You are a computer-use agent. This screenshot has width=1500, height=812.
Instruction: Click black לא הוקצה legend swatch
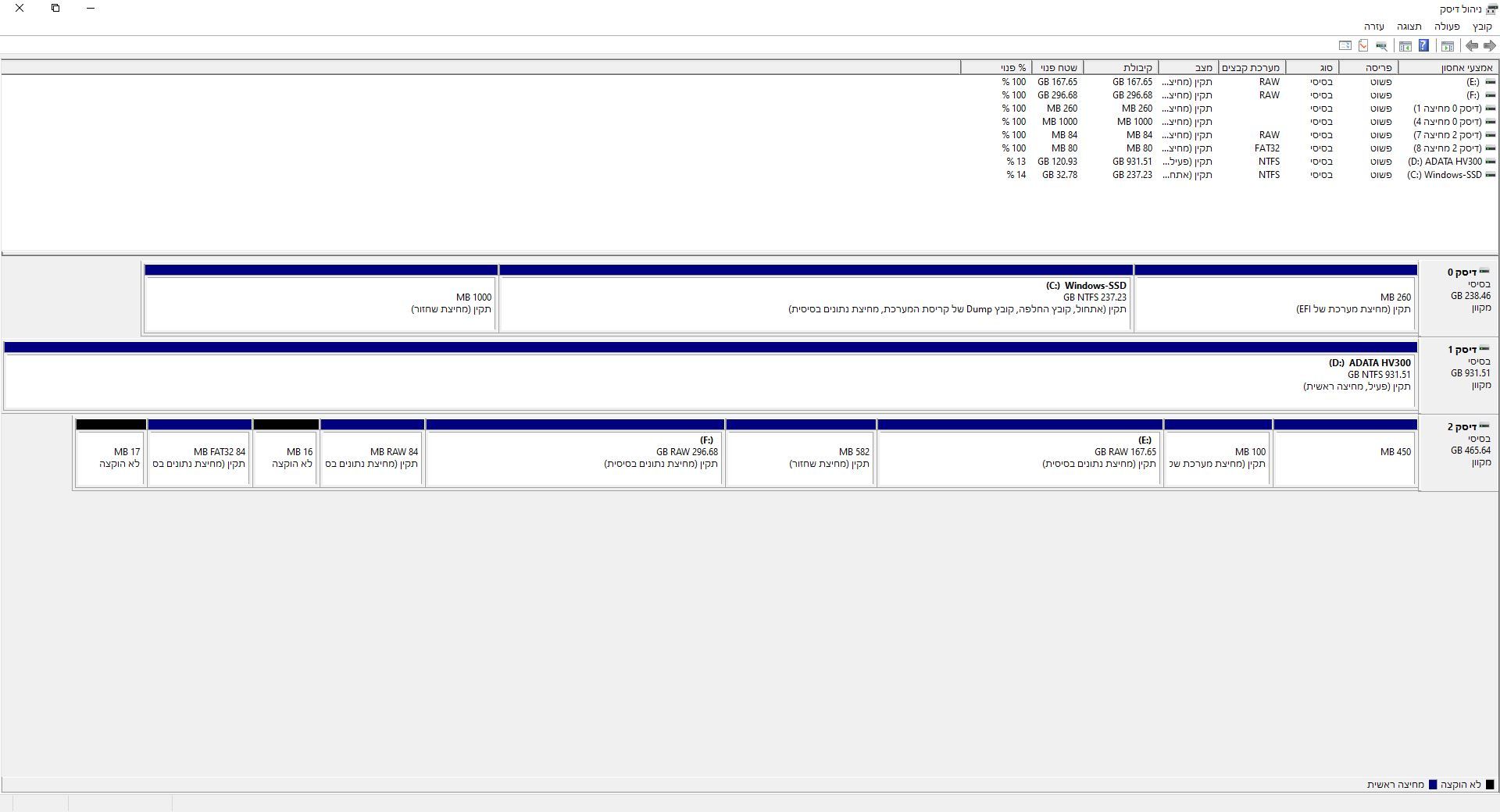[1489, 785]
